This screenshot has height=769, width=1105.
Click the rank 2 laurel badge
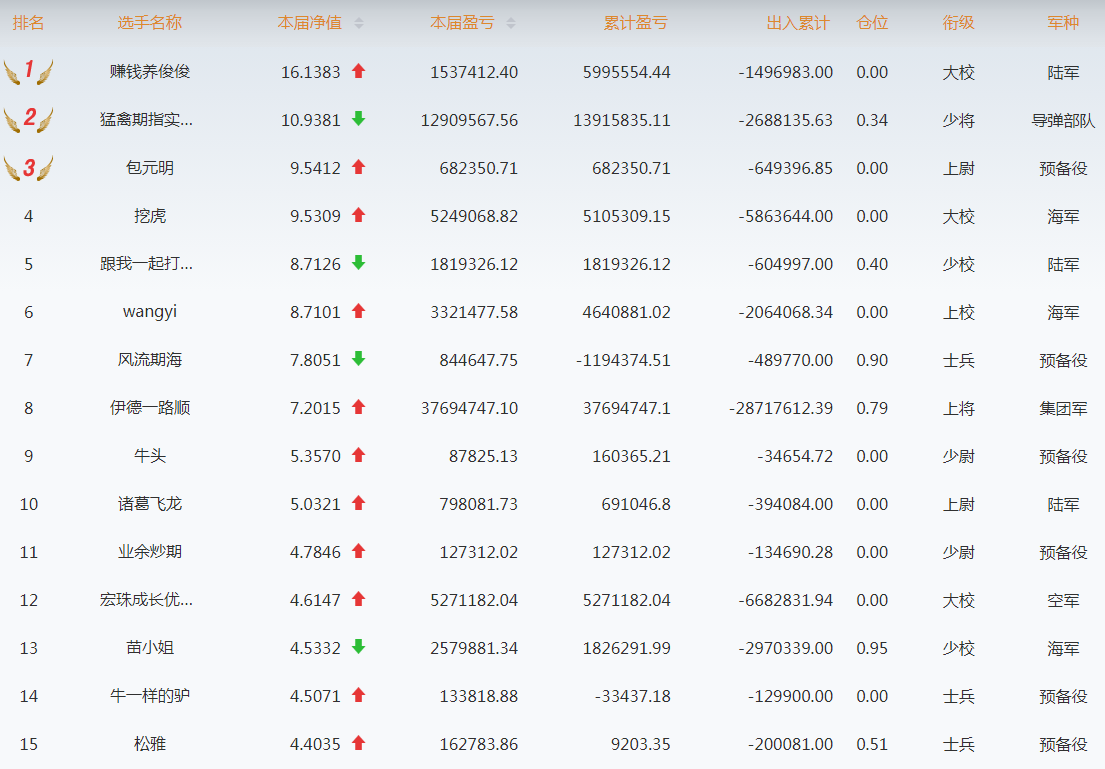[x=28, y=119]
